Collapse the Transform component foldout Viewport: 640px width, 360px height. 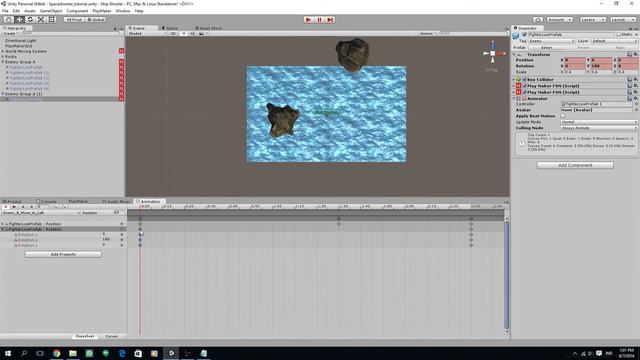coord(514,54)
